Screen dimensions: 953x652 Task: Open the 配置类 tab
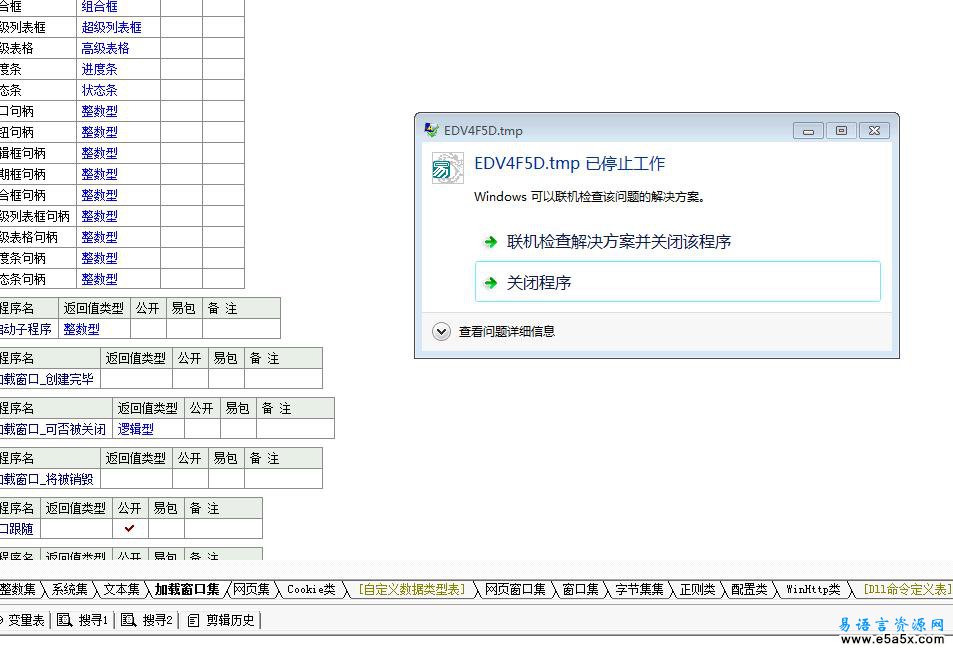[749, 589]
